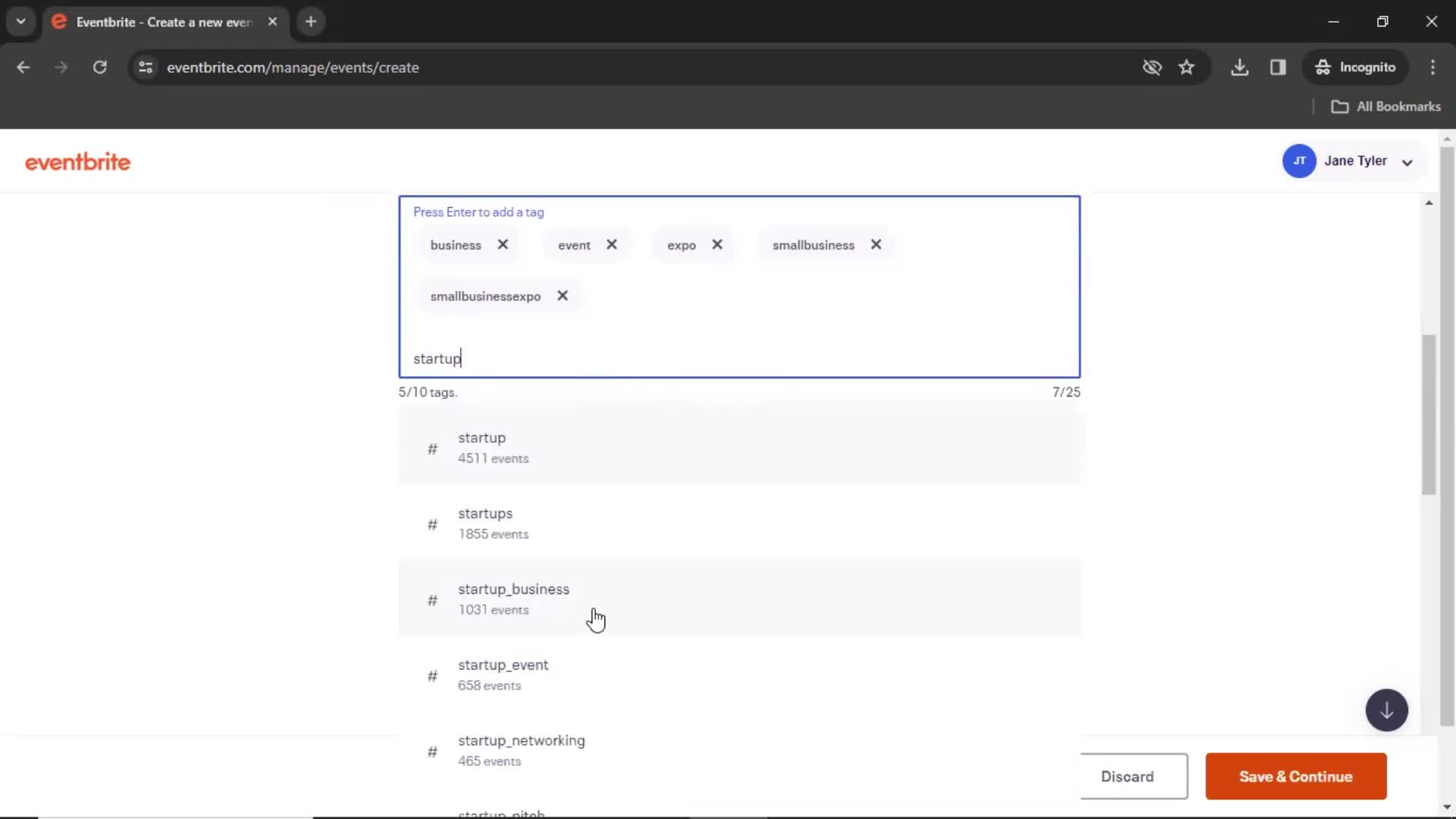Select the startup tag suggestion

[x=739, y=447]
